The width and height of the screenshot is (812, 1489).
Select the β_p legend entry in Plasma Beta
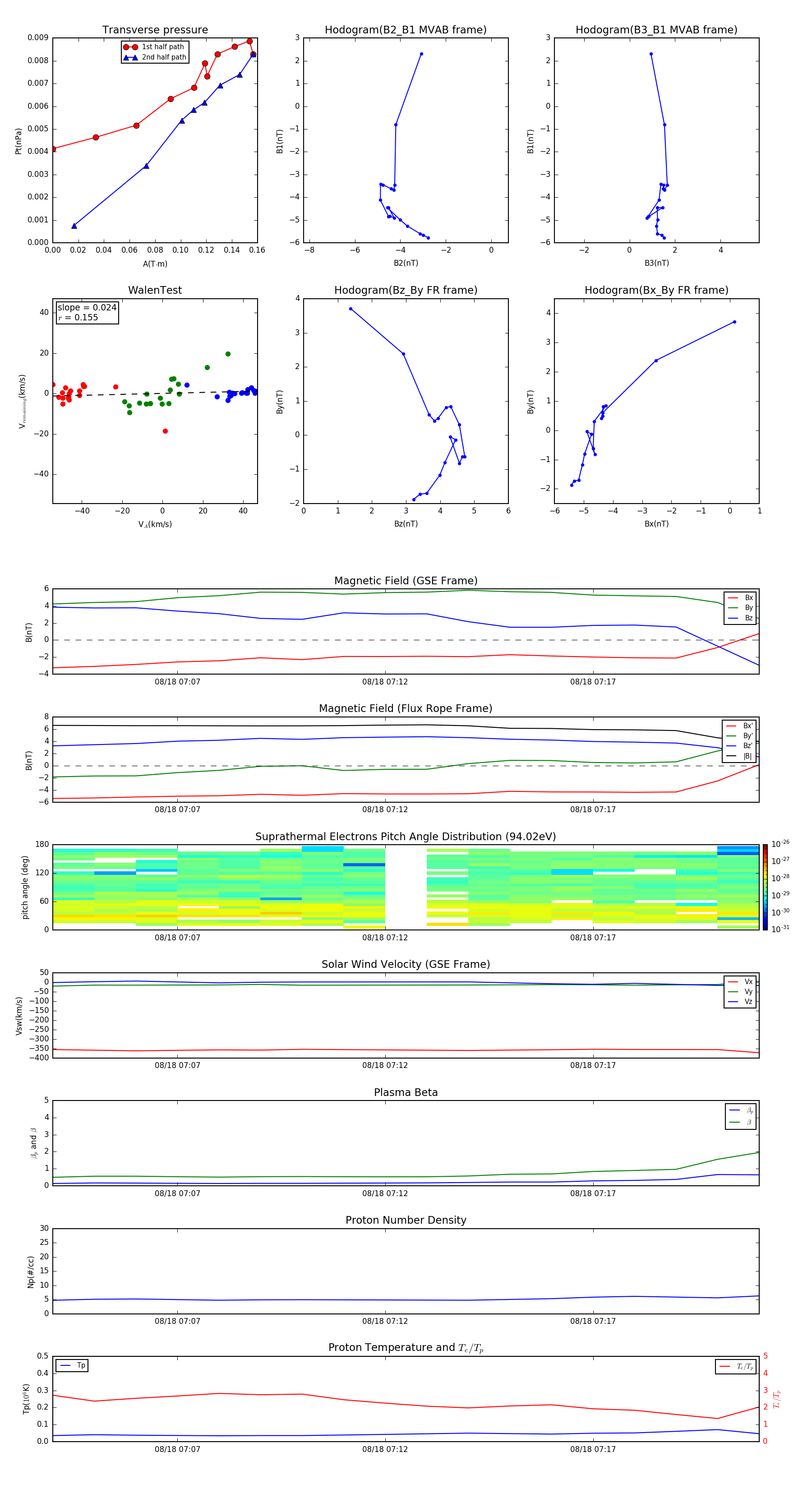(x=741, y=1110)
